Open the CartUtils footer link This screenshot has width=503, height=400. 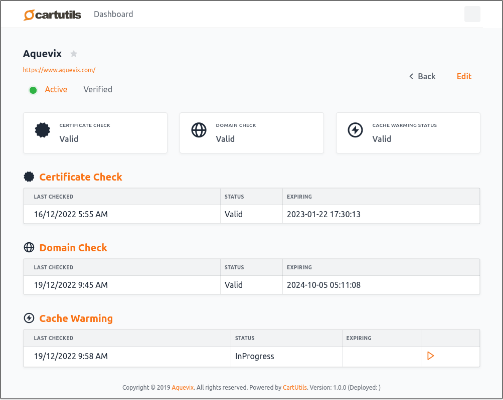(x=295, y=388)
